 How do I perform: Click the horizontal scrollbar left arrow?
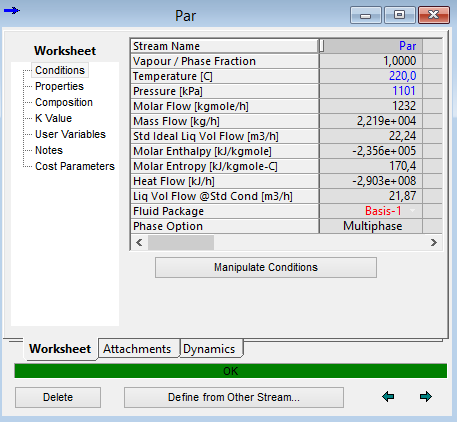[x=139, y=243]
